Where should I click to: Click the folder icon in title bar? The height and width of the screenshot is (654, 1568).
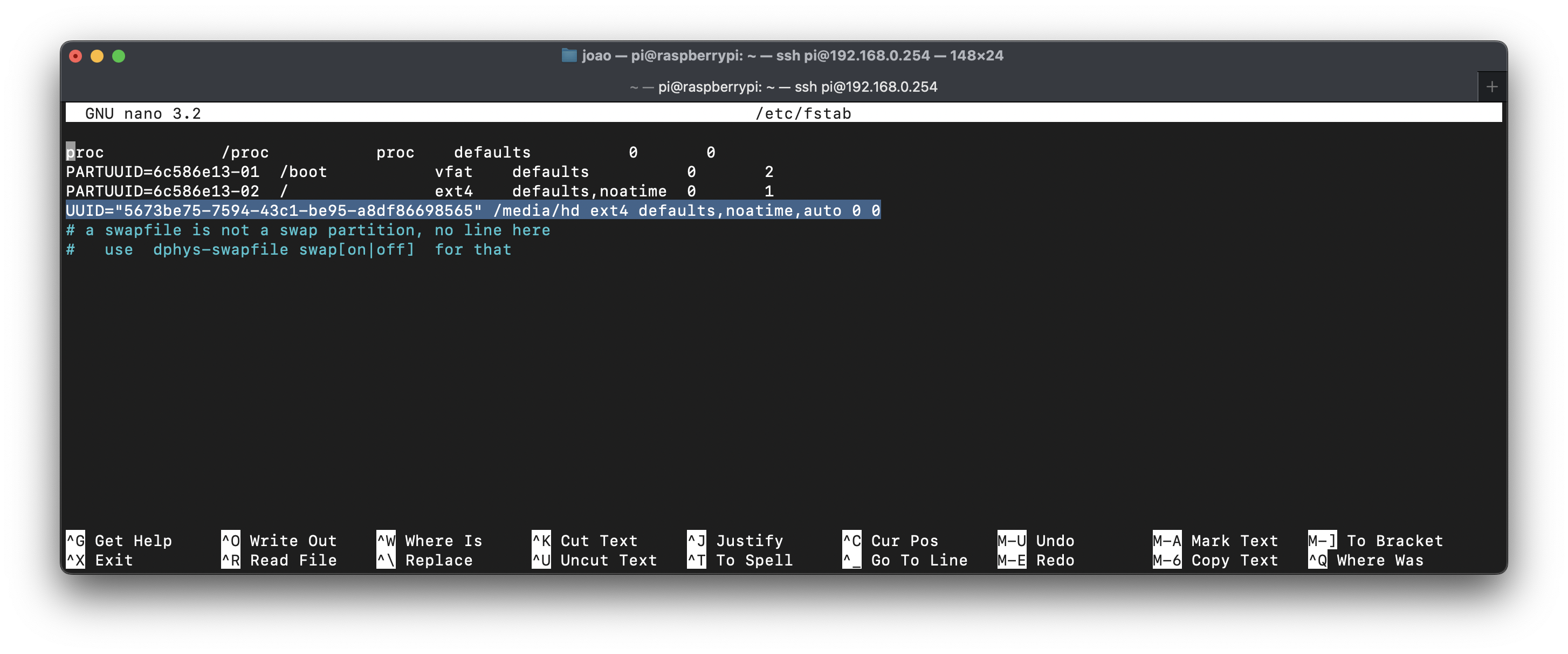[568, 56]
